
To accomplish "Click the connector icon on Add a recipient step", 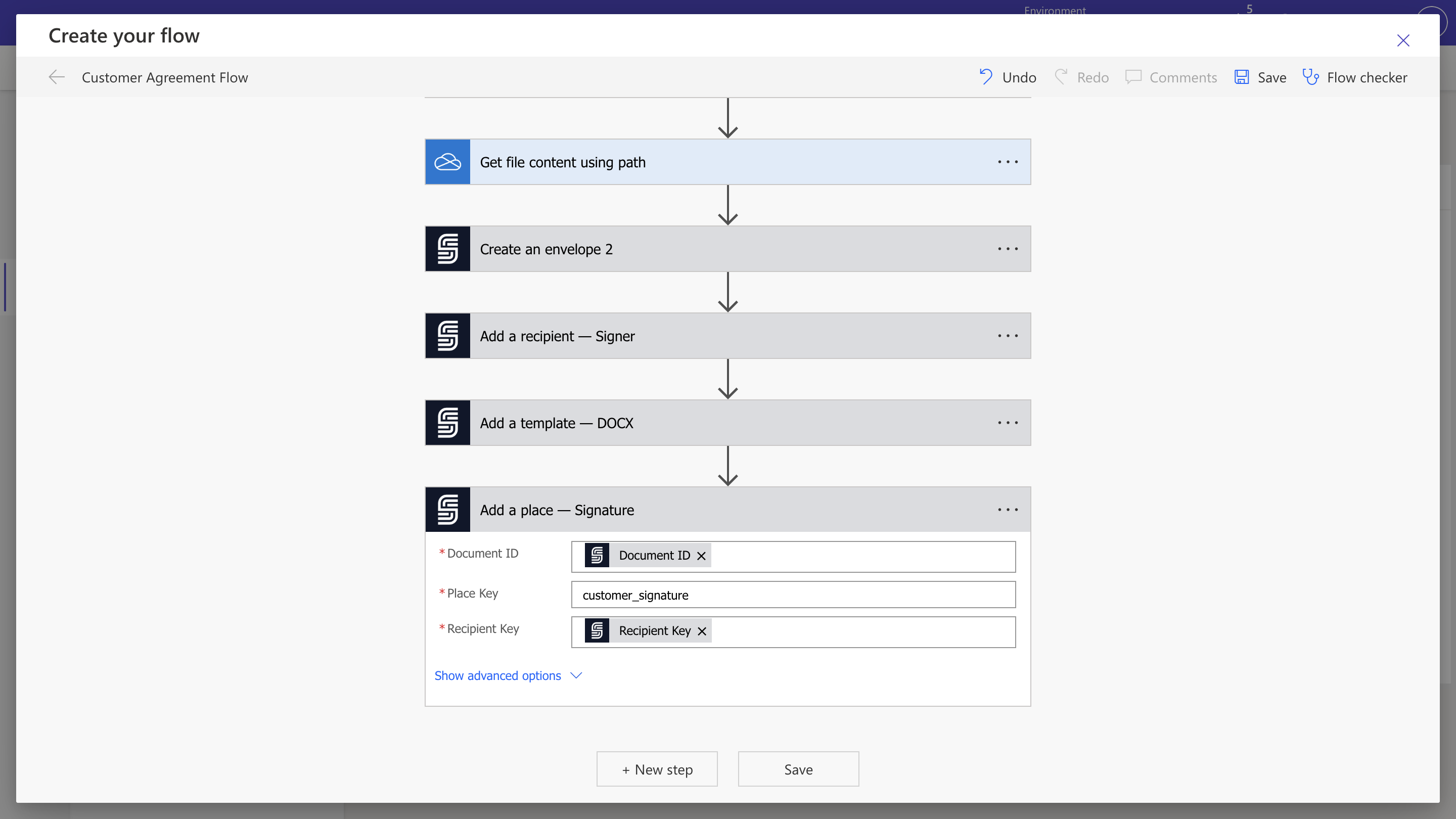I will (x=447, y=336).
